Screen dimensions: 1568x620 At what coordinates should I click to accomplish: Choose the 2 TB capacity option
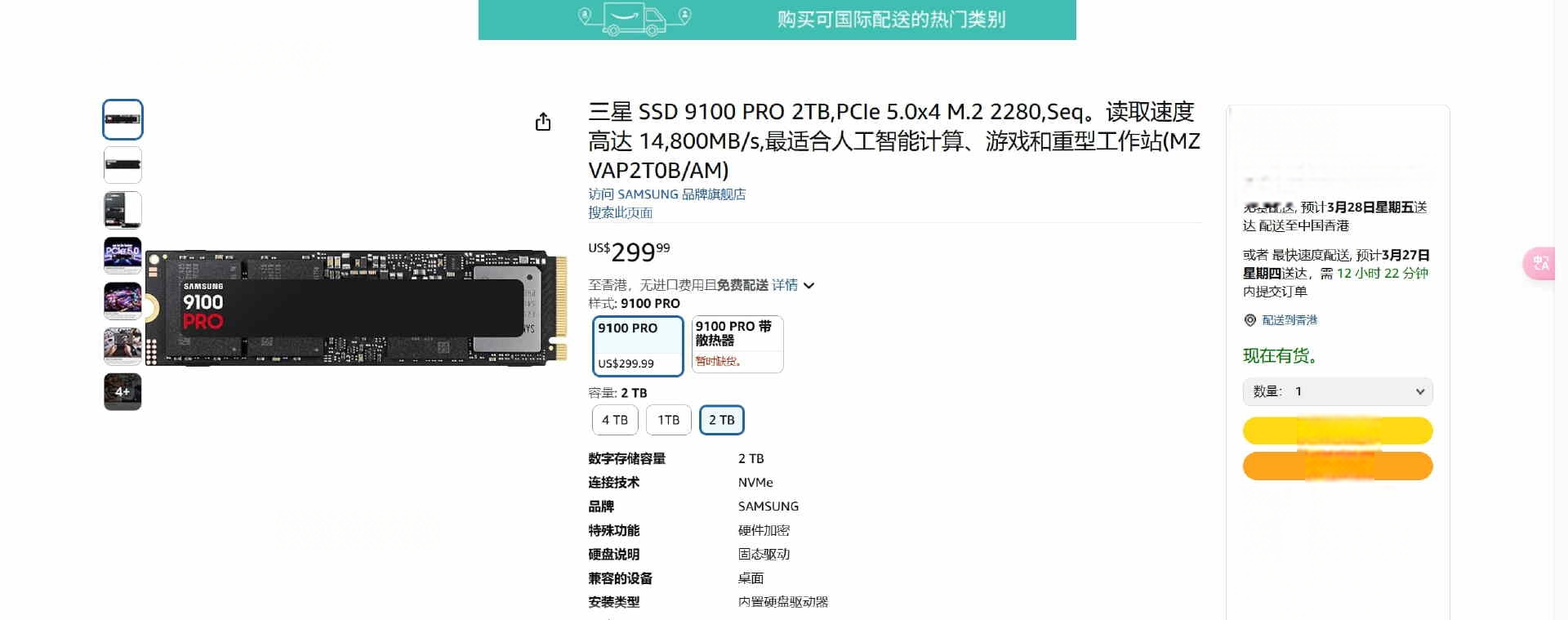tap(722, 420)
